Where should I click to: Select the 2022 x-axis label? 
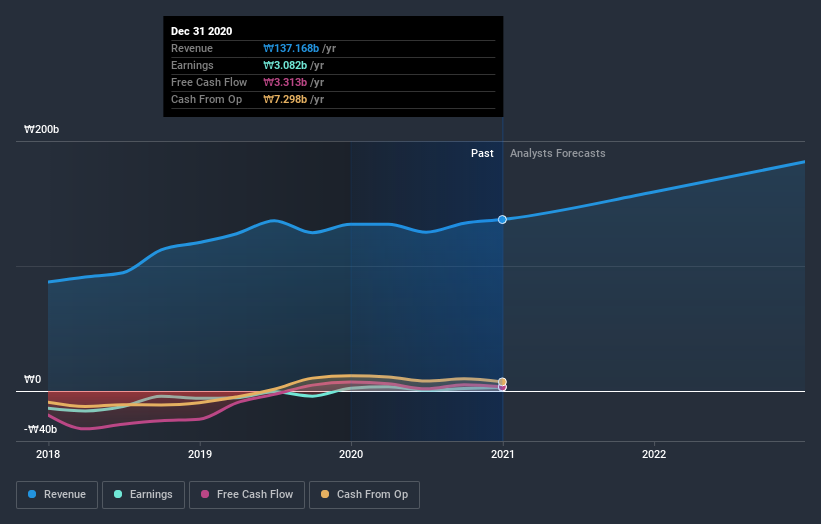(x=654, y=454)
